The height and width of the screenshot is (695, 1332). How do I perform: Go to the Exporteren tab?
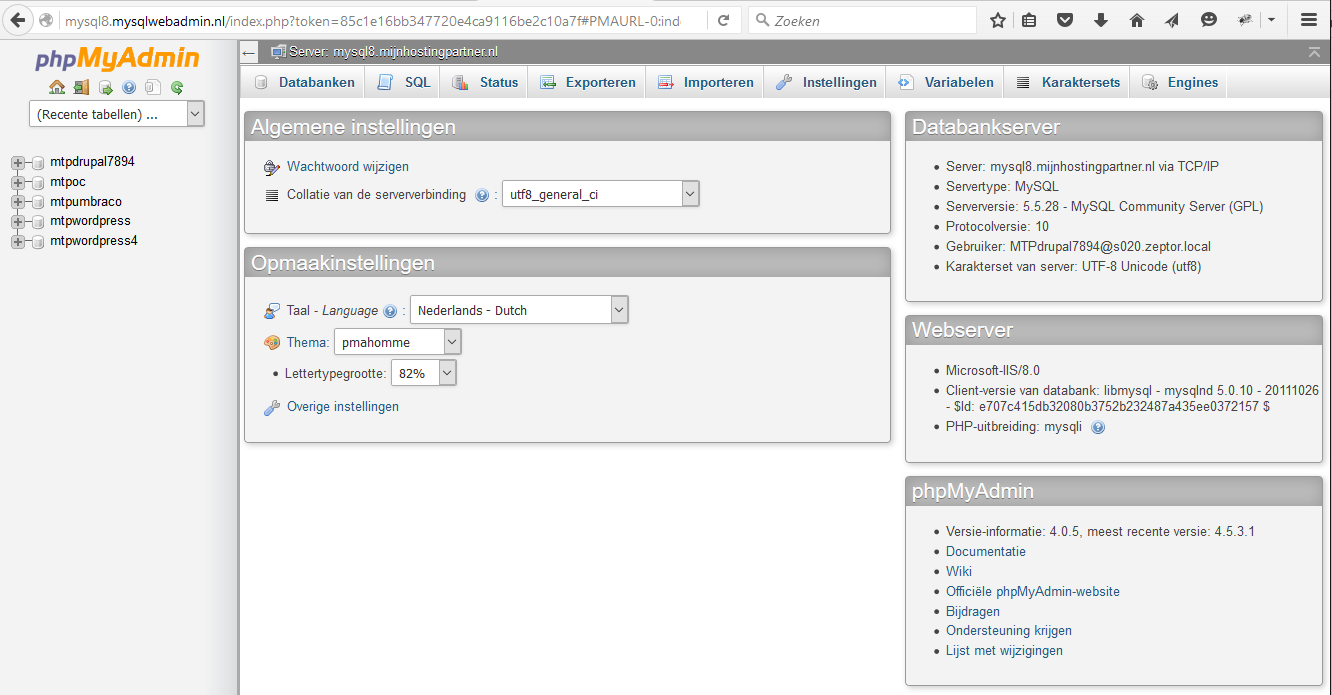pyautogui.click(x=587, y=83)
